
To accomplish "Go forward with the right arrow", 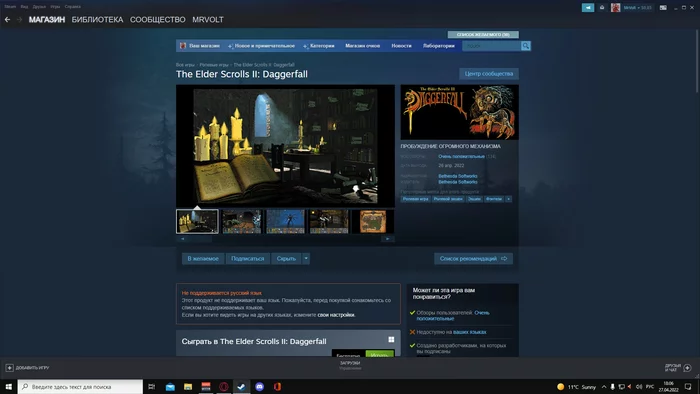I will coord(19,20).
